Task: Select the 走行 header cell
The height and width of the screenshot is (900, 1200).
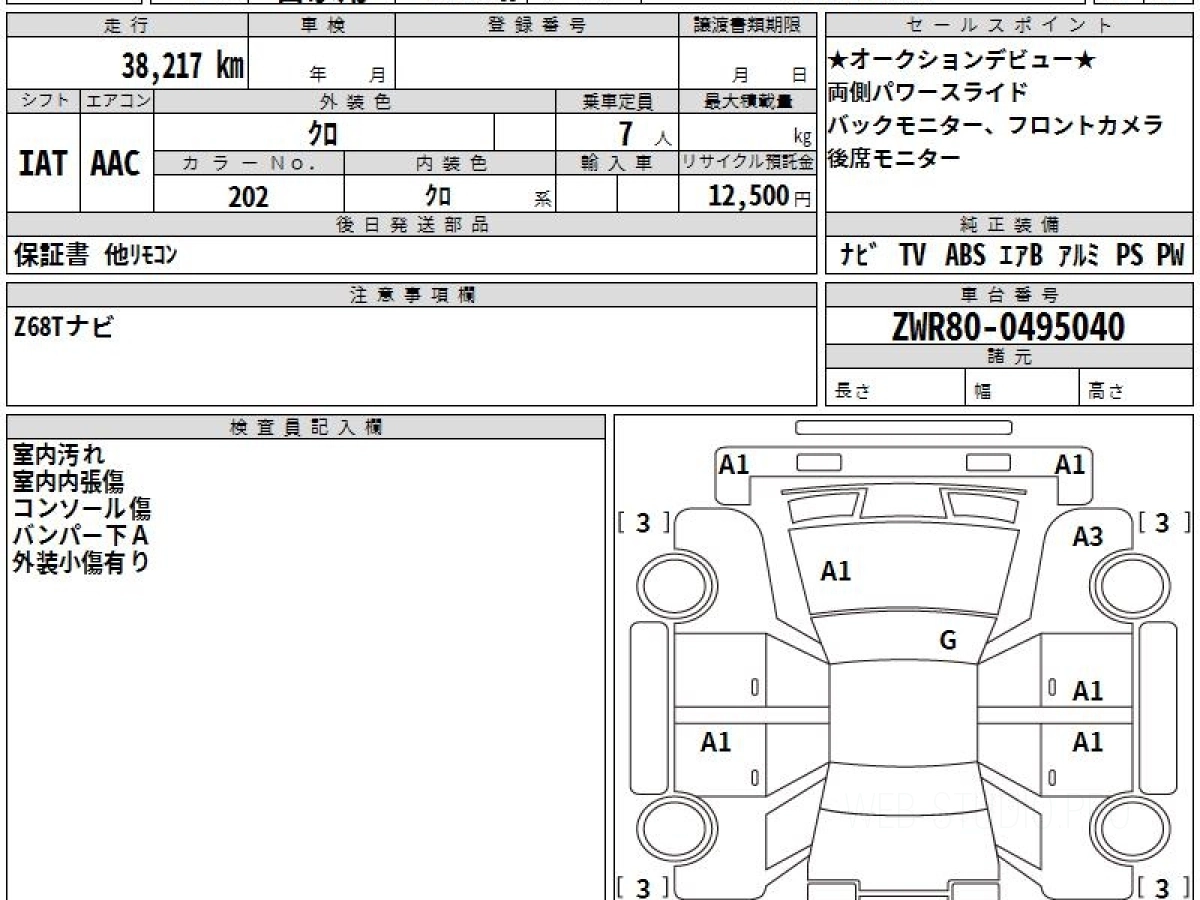Action: click(126, 26)
